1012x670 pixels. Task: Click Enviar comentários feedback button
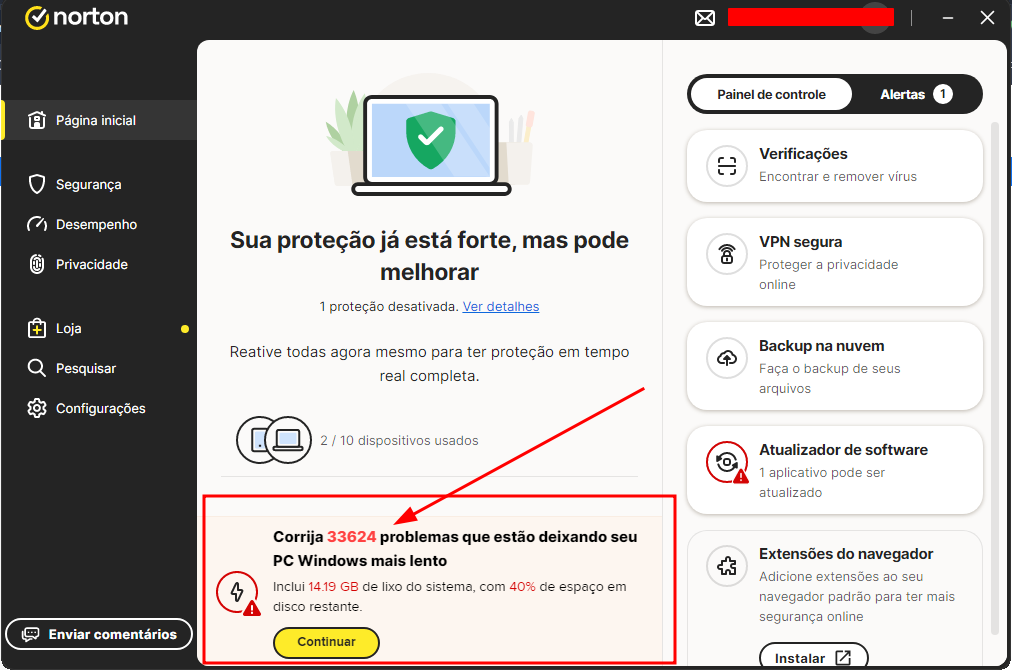(99, 634)
